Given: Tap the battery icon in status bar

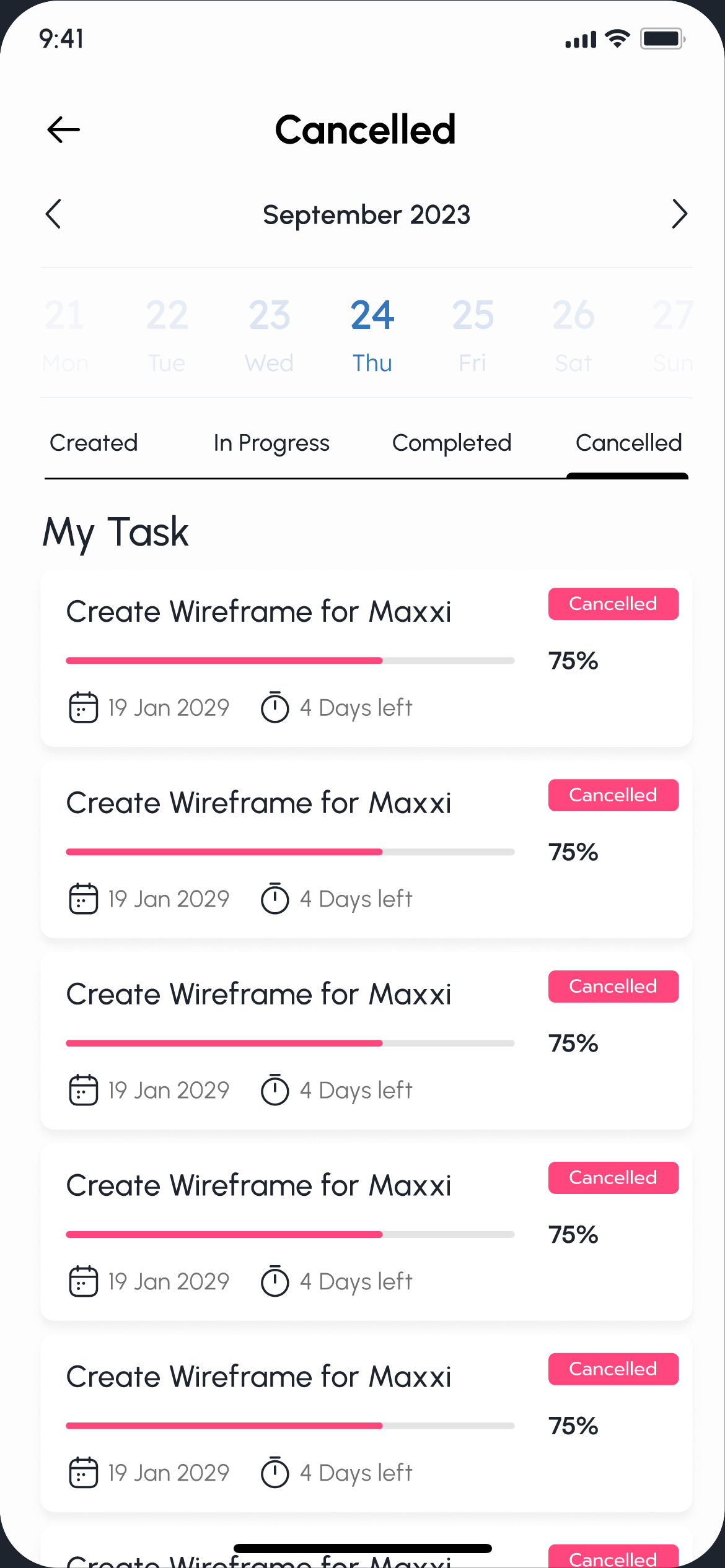Looking at the screenshot, I should 662,39.
